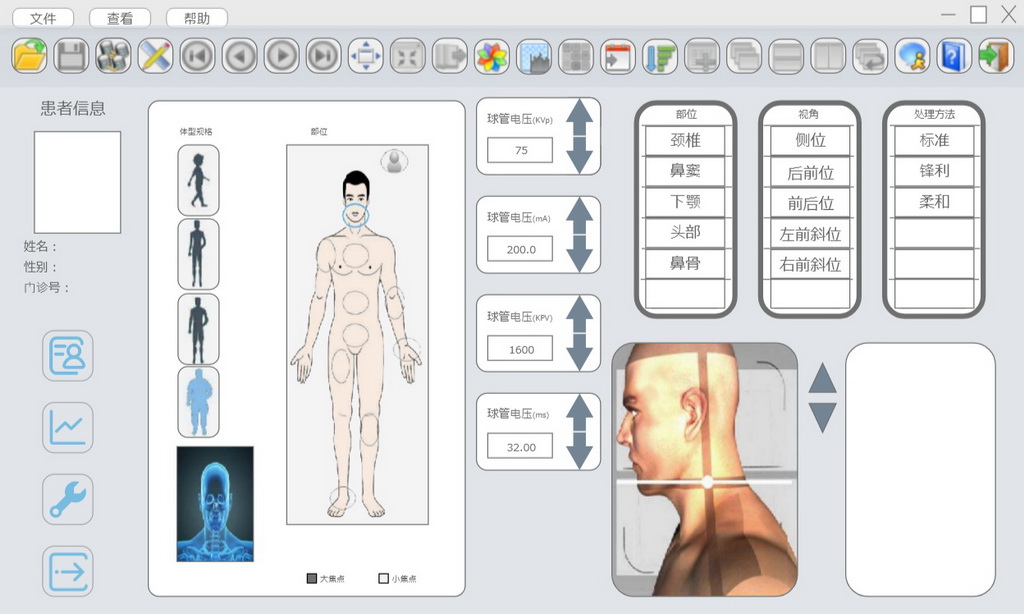The width and height of the screenshot is (1024, 614).
Task: Choose 侧位 in the 视角 list
Action: coord(810,140)
